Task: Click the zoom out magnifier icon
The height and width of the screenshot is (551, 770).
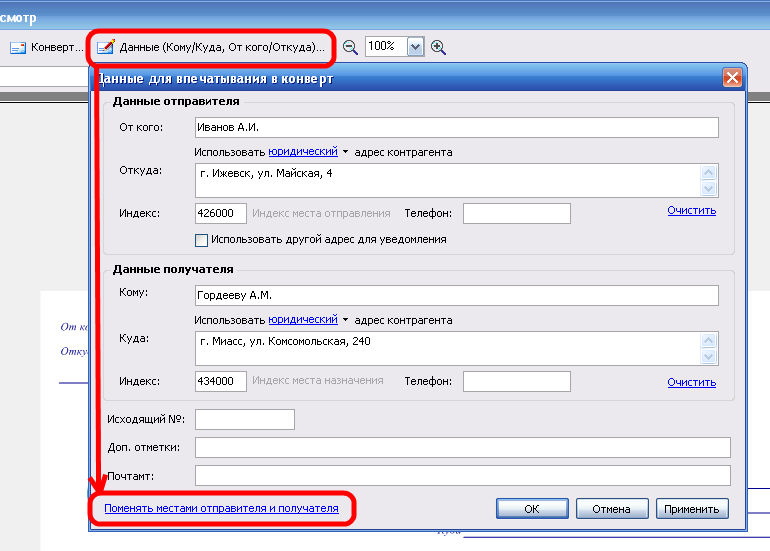Action: point(350,47)
